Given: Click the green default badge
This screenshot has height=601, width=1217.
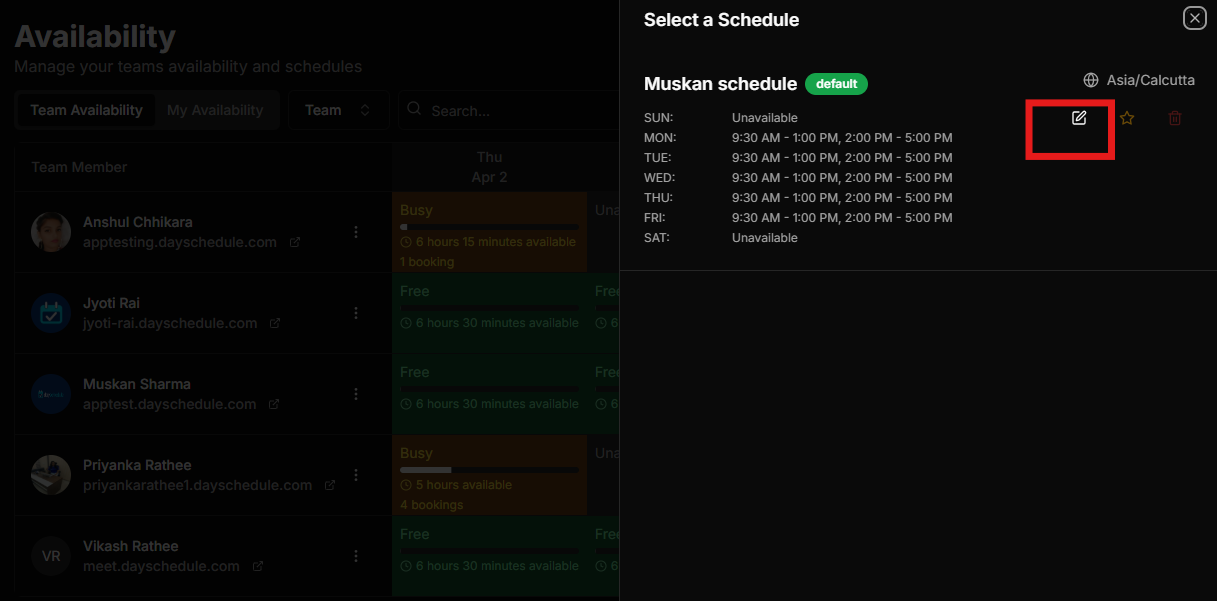Looking at the screenshot, I should click(836, 84).
